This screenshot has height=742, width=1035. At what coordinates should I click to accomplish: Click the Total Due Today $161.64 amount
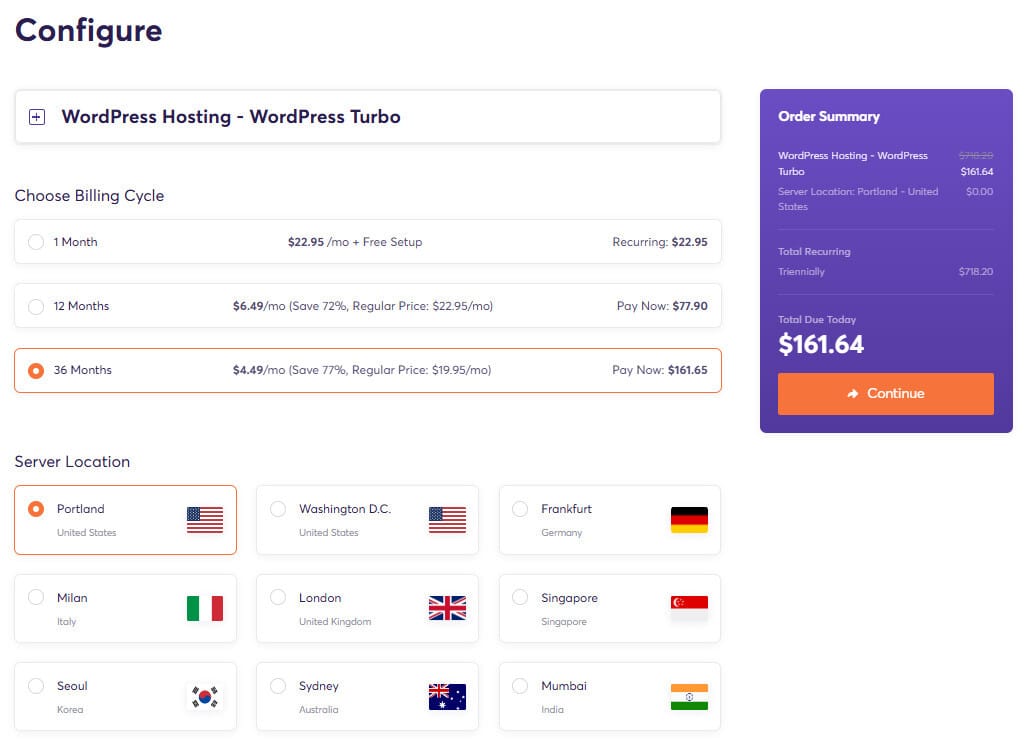pos(821,345)
